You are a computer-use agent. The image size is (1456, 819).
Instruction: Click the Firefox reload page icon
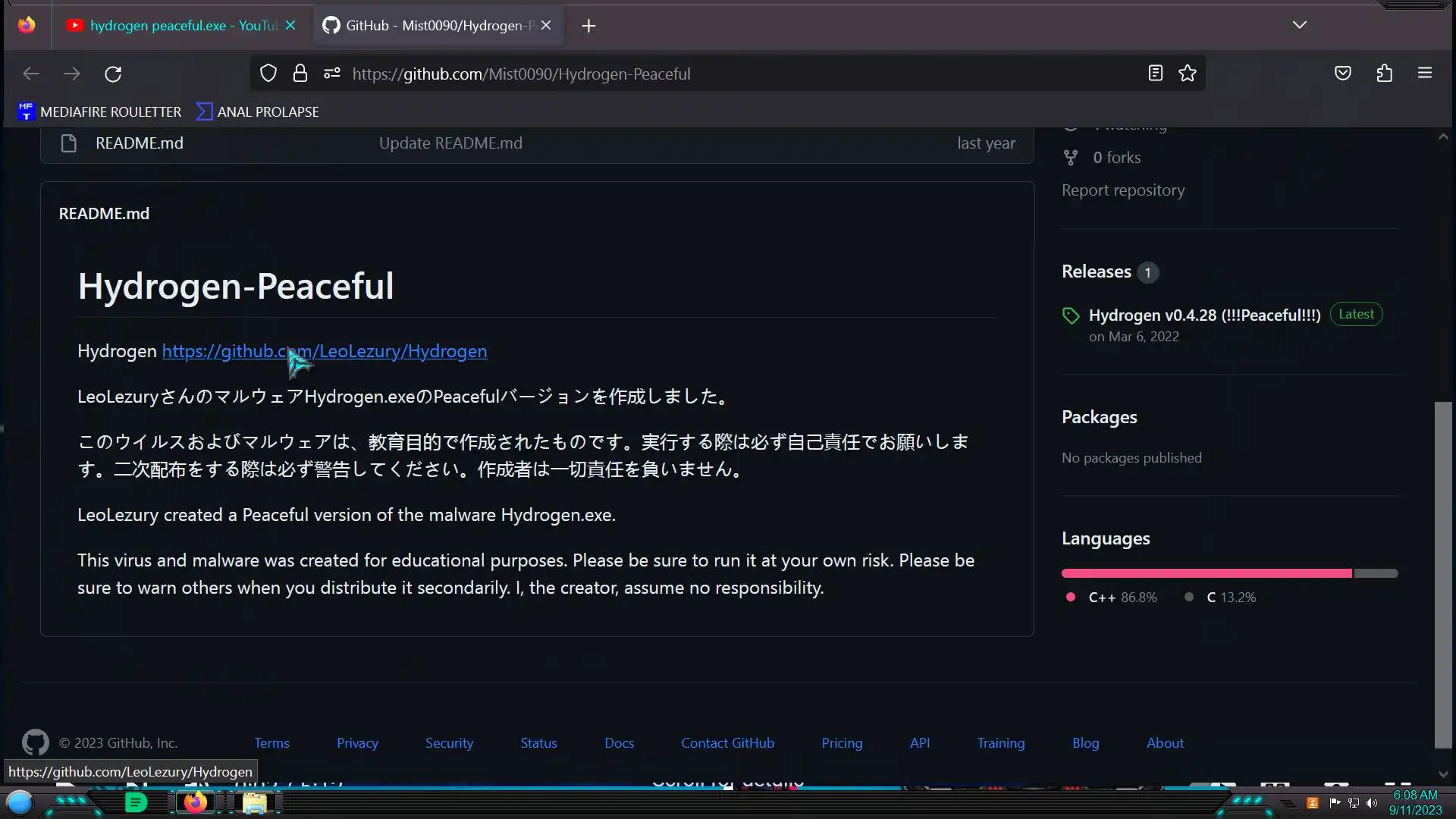point(113,74)
